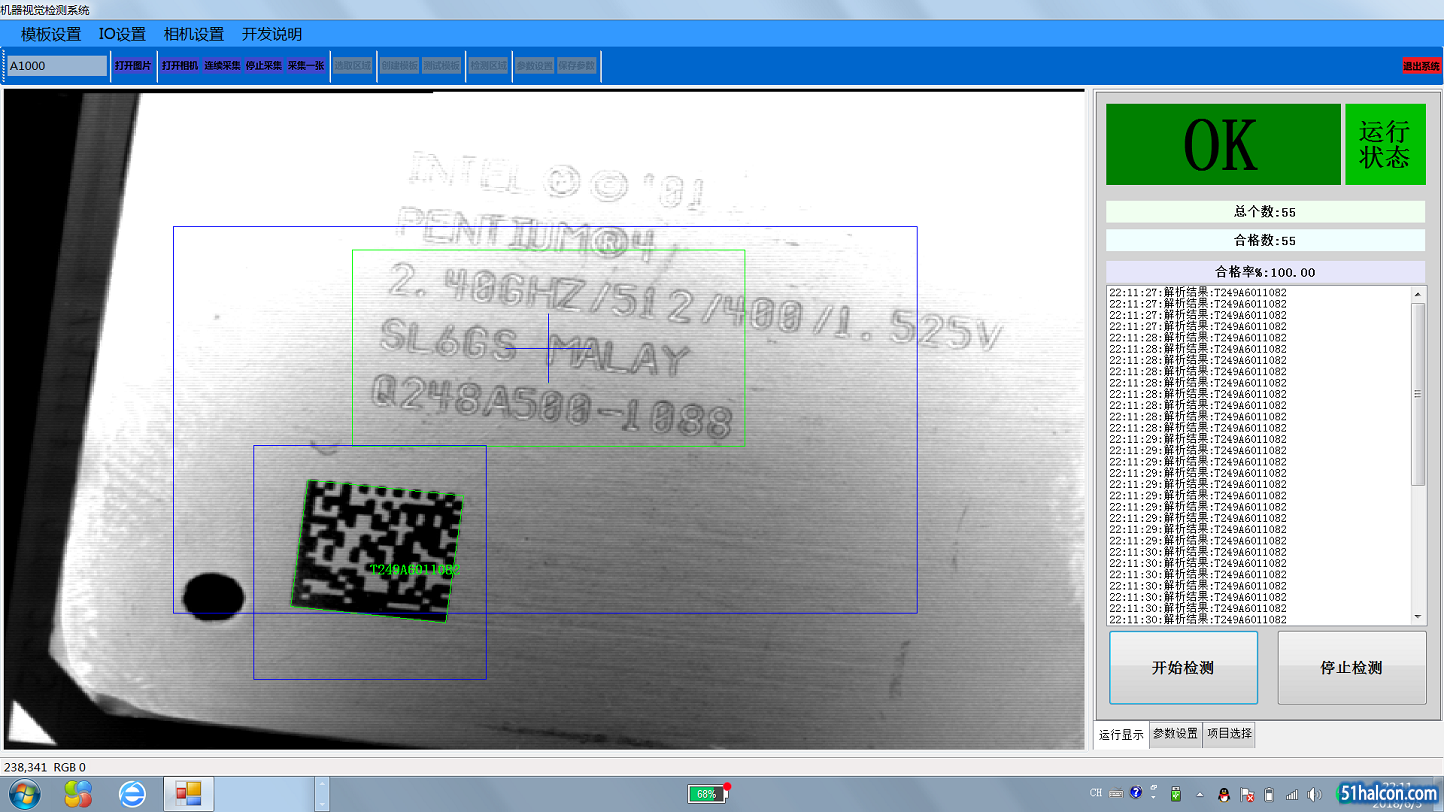The image size is (1444, 812).
Task: Click the green 运行状态 status button
Action: point(1385,145)
